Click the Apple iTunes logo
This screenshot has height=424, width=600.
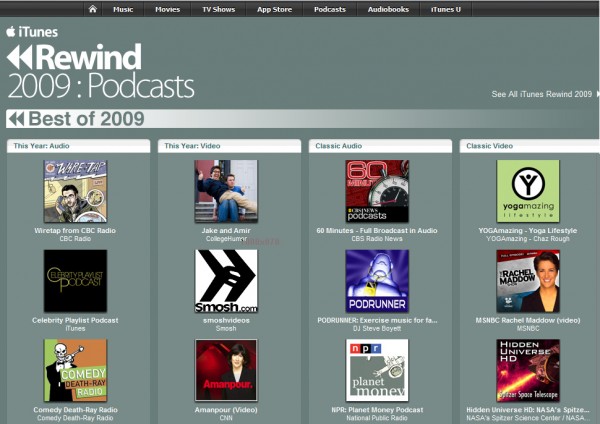click(32, 32)
